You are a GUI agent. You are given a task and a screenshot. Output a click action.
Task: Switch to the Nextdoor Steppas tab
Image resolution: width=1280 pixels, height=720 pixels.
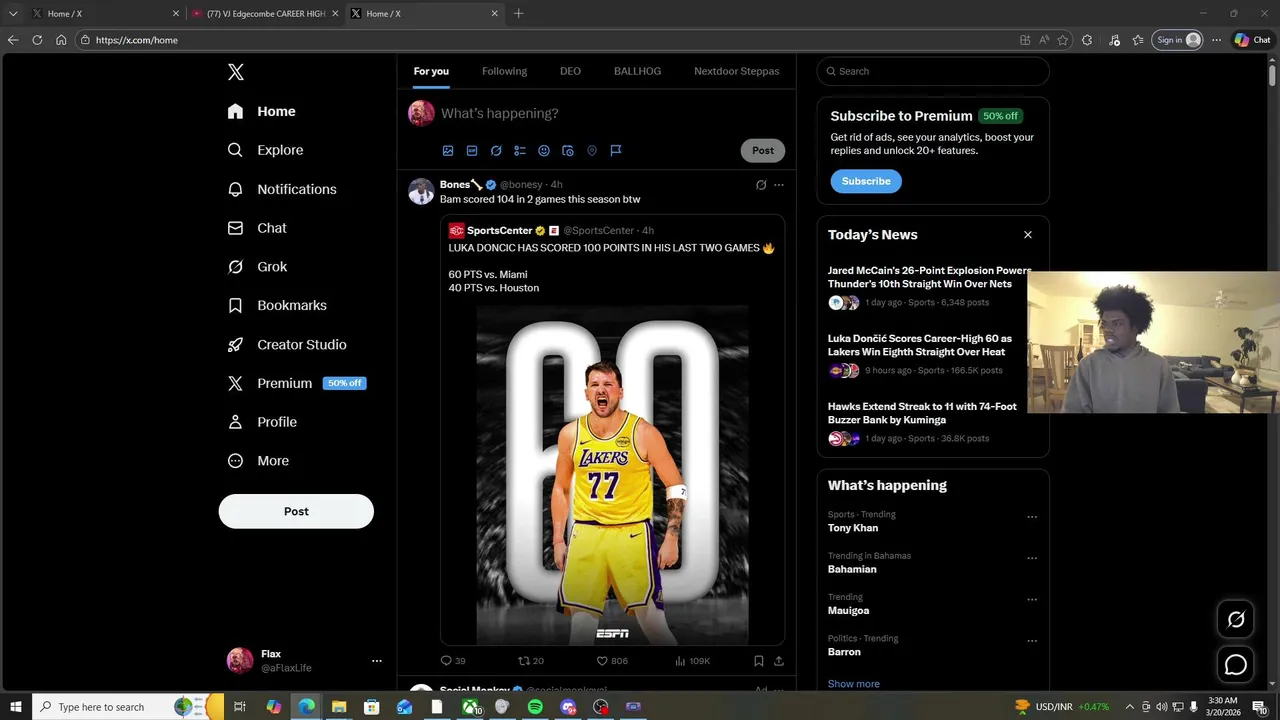[x=737, y=71]
